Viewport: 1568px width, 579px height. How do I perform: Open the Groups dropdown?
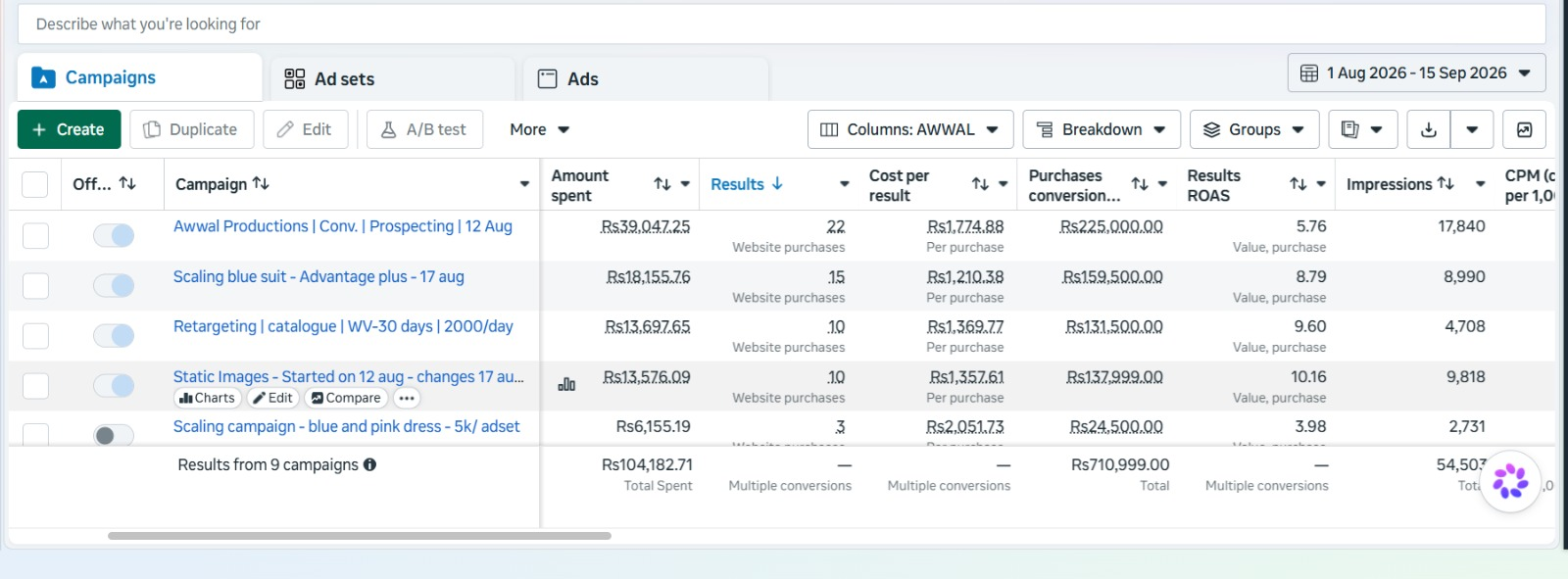click(x=1254, y=129)
